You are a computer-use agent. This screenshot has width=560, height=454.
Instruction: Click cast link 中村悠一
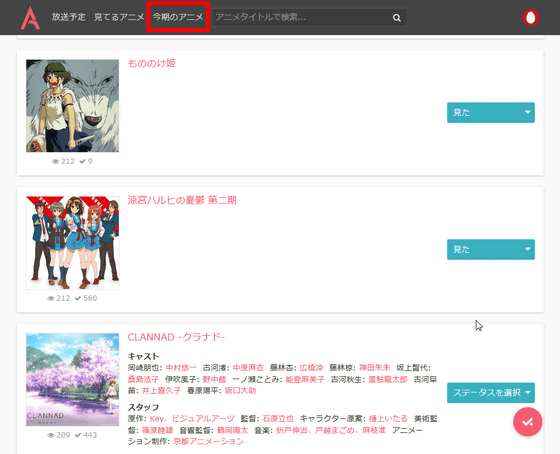[x=181, y=368]
